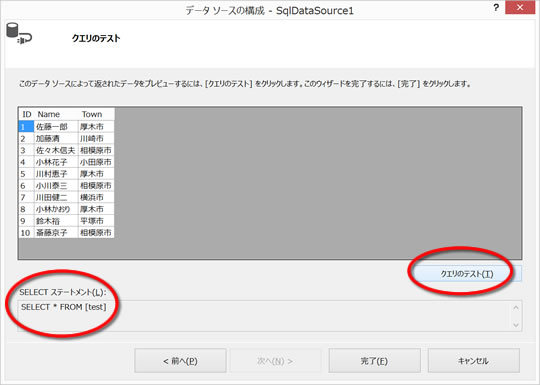This screenshot has width=540, height=385.
Task: Click the database data source icon
Action: (19, 34)
